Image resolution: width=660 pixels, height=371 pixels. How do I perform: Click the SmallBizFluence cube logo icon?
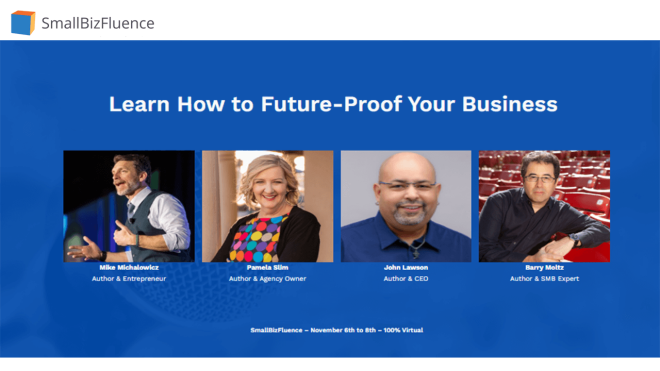tap(23, 23)
